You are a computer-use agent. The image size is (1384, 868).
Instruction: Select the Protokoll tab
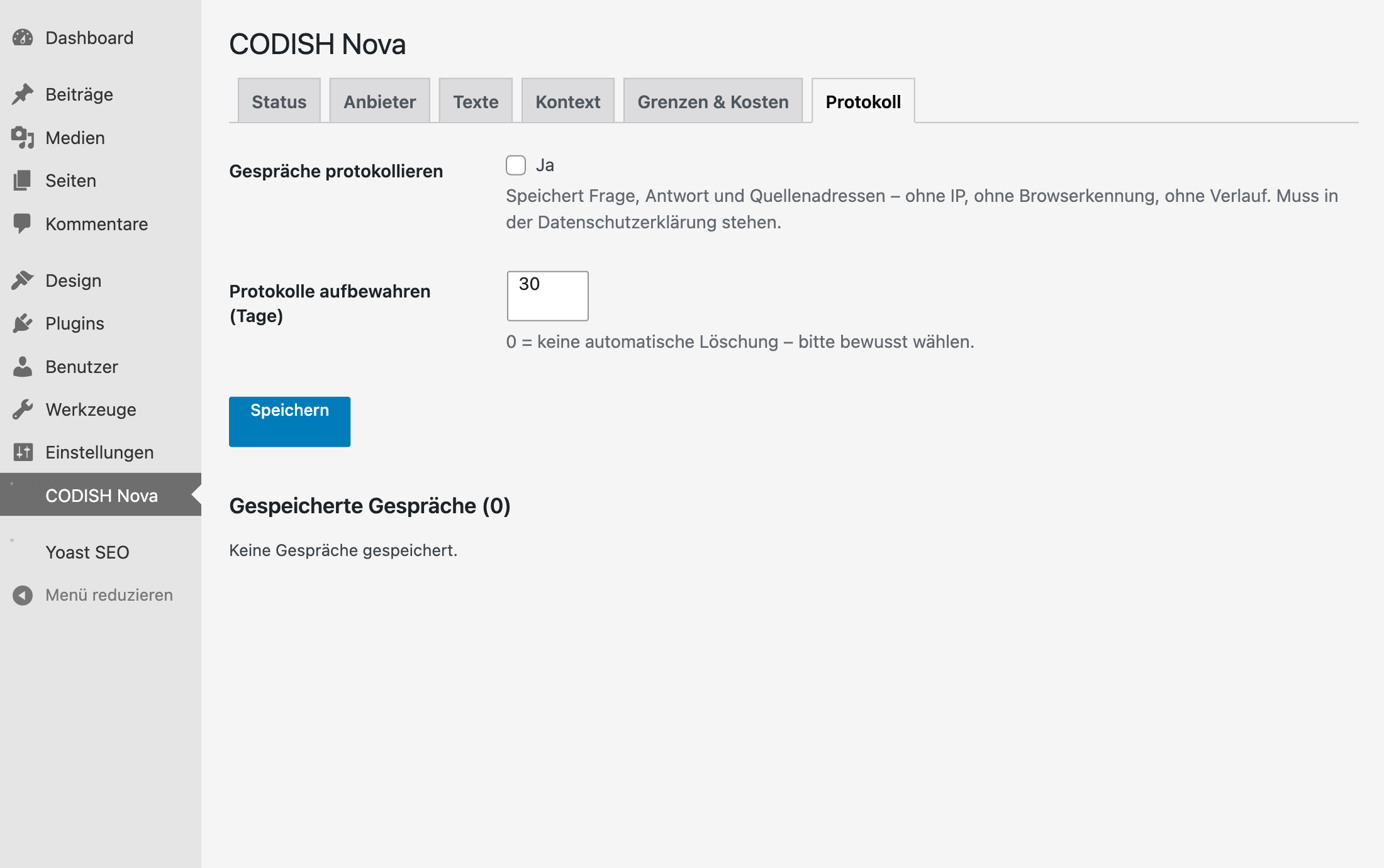point(863,101)
